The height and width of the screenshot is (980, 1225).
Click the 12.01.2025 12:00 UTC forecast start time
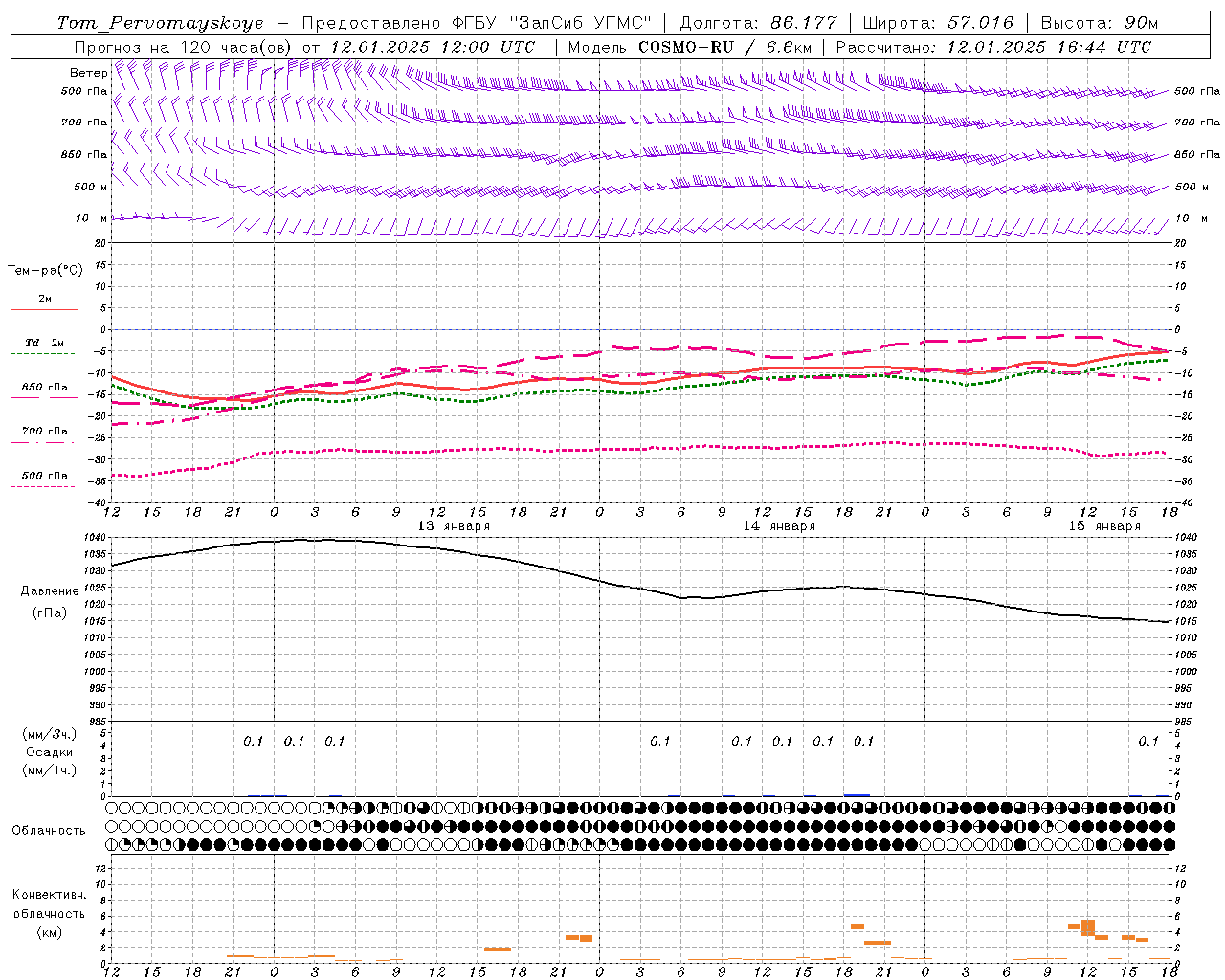click(433, 47)
